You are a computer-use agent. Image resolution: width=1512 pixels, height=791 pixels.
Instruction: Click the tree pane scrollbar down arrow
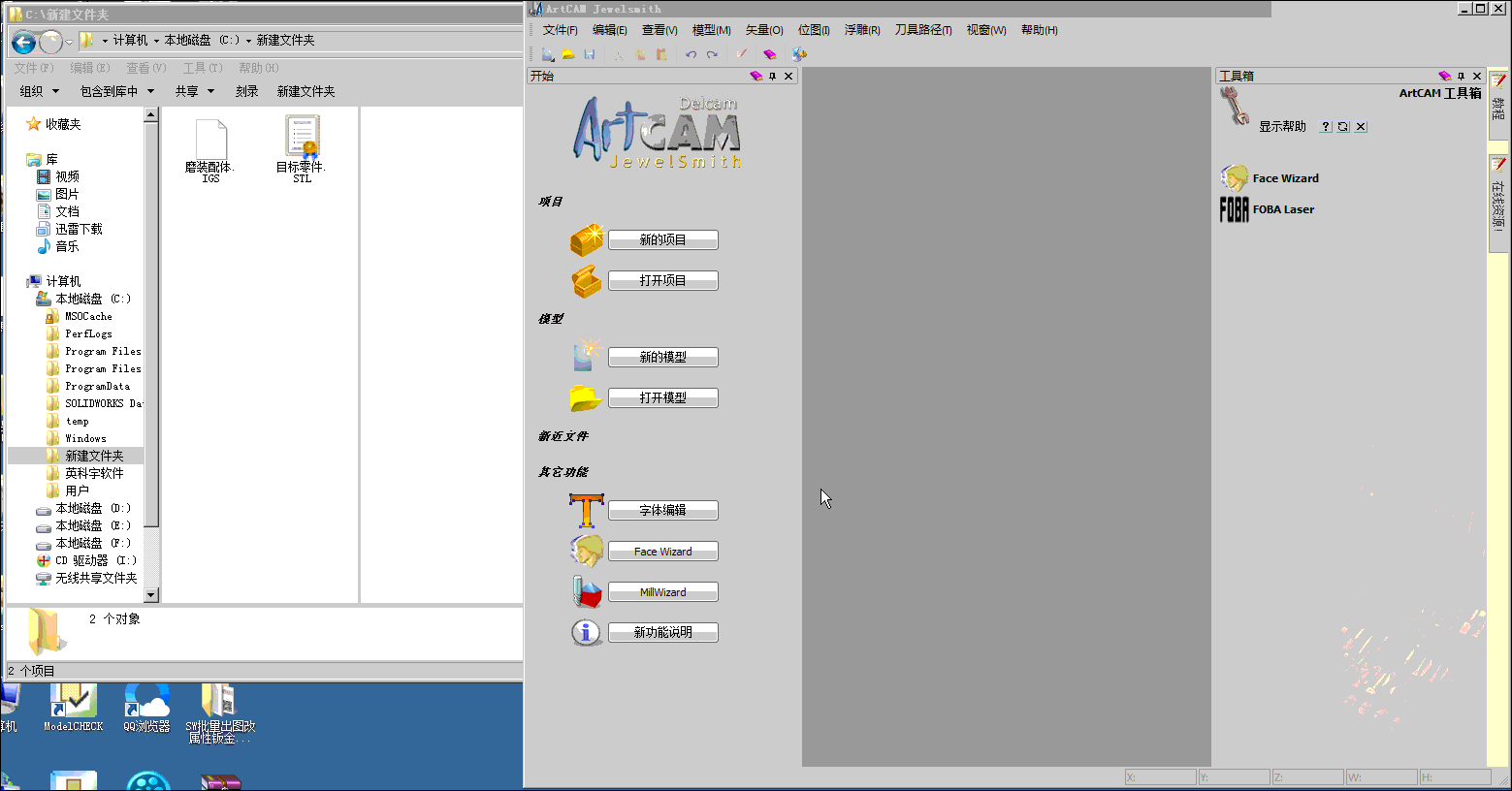(150, 594)
